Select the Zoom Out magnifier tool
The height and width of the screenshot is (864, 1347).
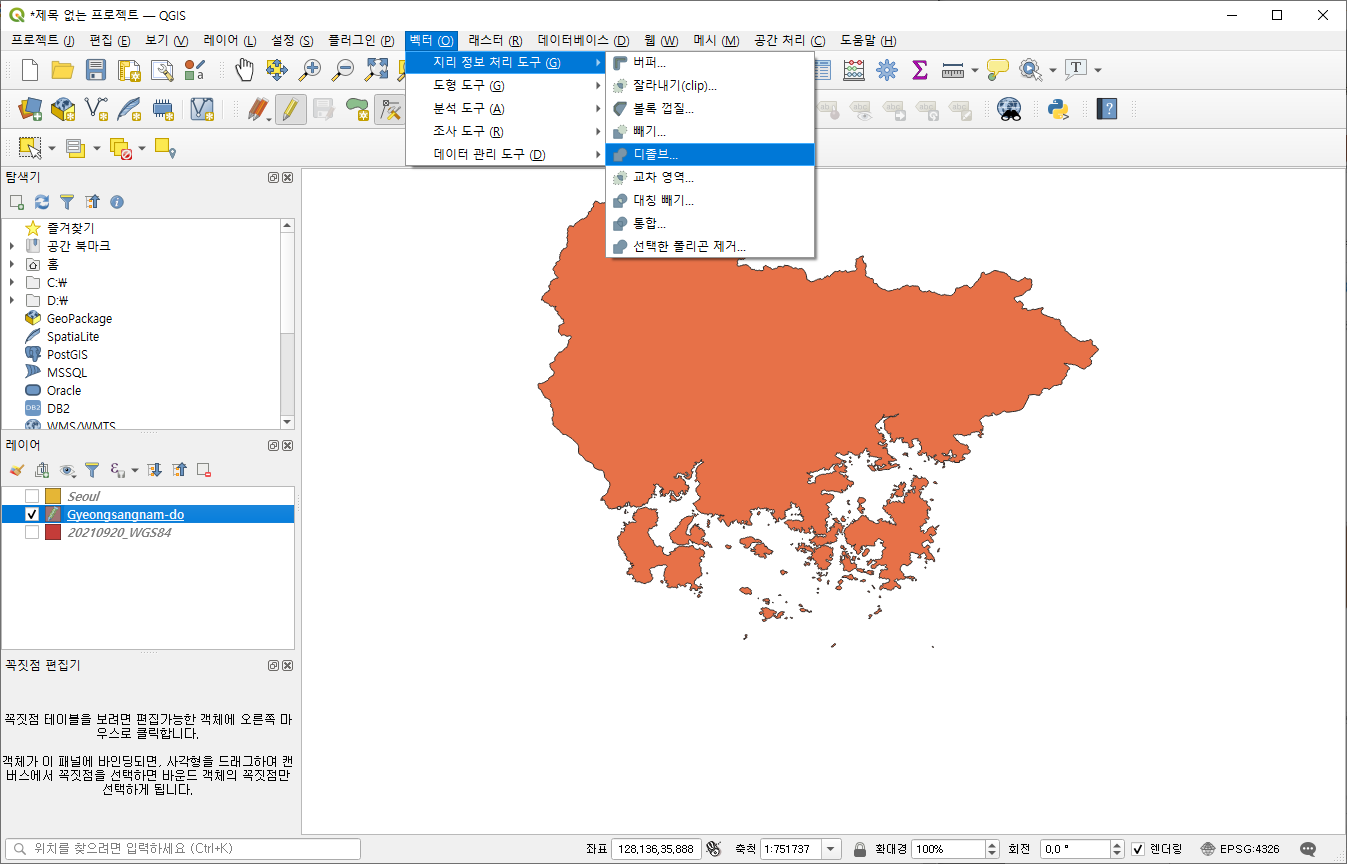pos(343,69)
